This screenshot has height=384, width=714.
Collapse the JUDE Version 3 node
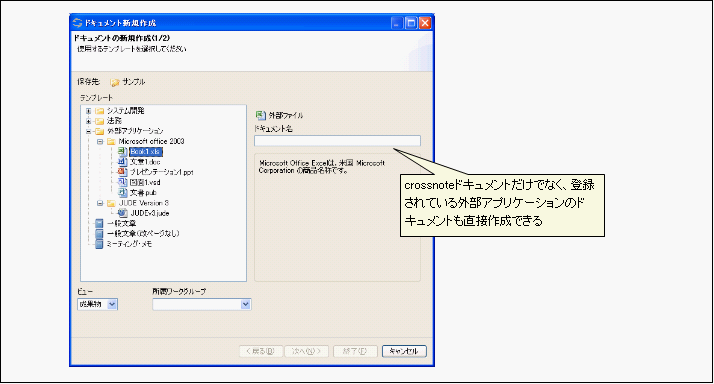[x=100, y=203]
